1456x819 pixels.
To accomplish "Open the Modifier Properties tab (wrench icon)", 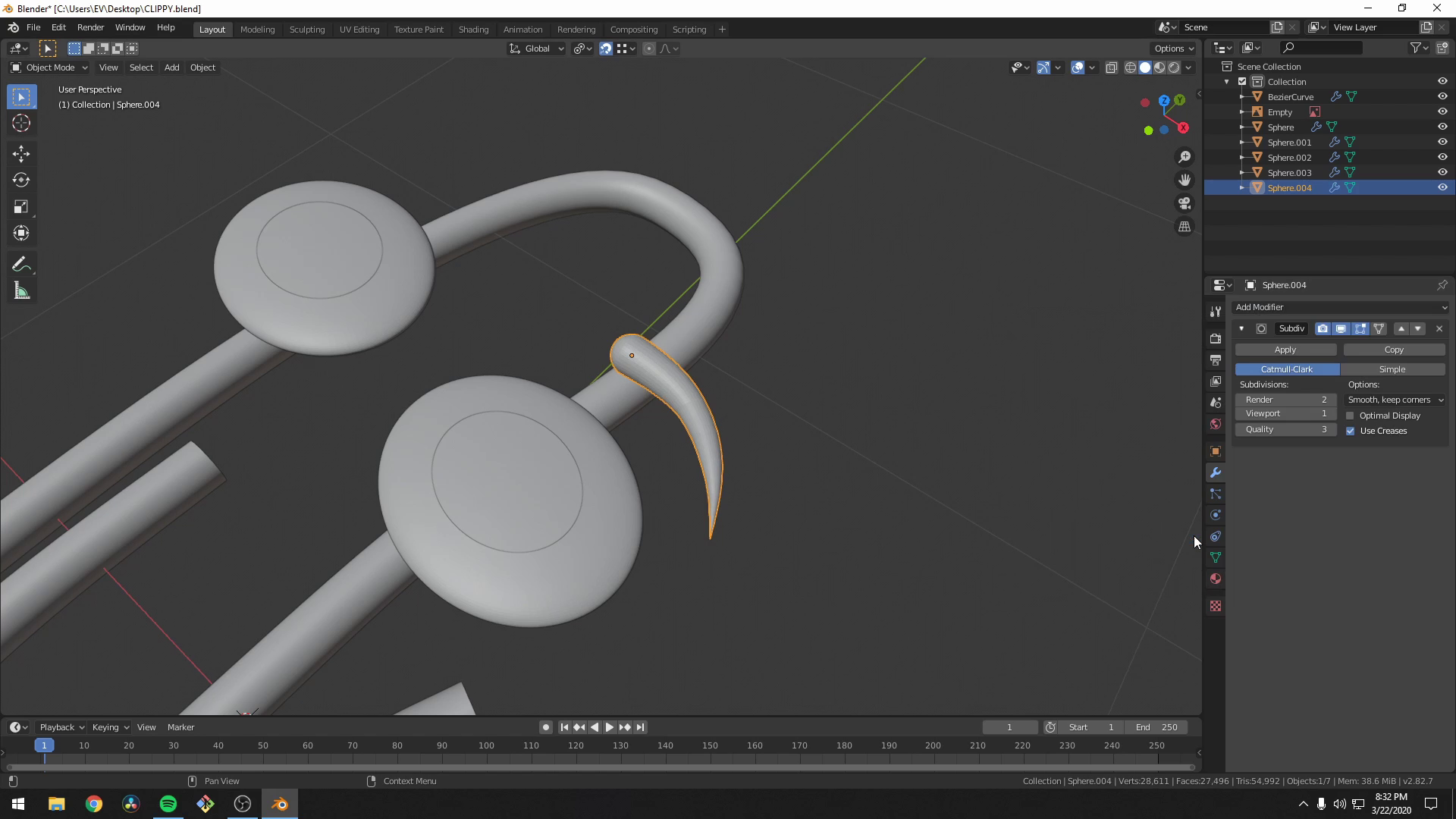I will [x=1216, y=472].
